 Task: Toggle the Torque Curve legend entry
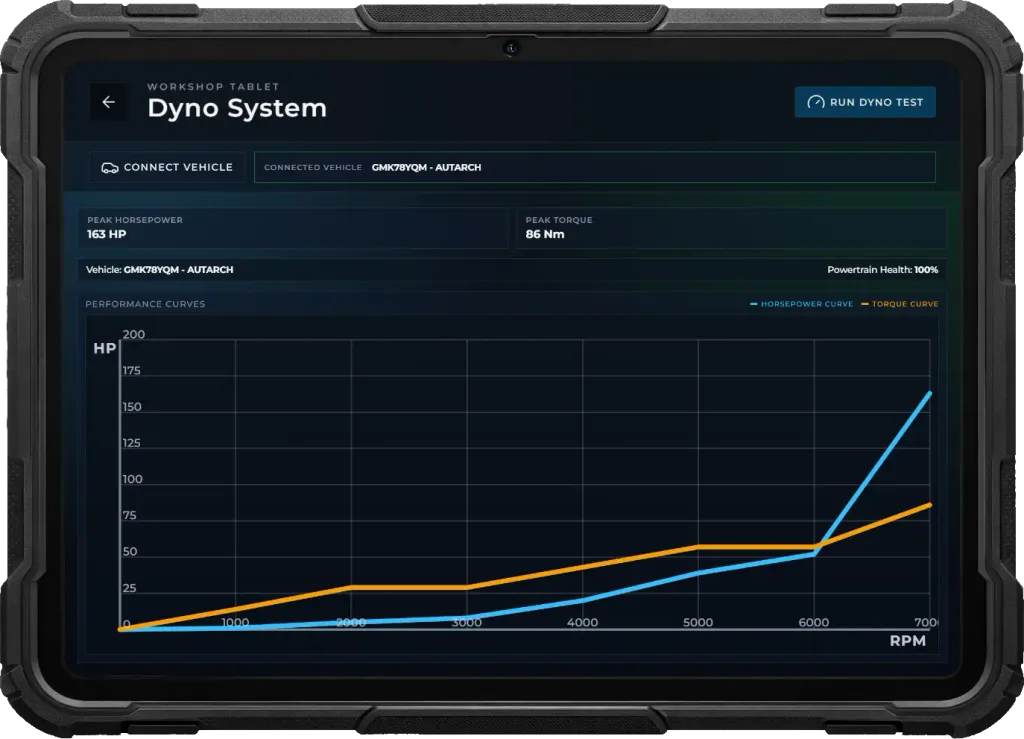point(900,304)
